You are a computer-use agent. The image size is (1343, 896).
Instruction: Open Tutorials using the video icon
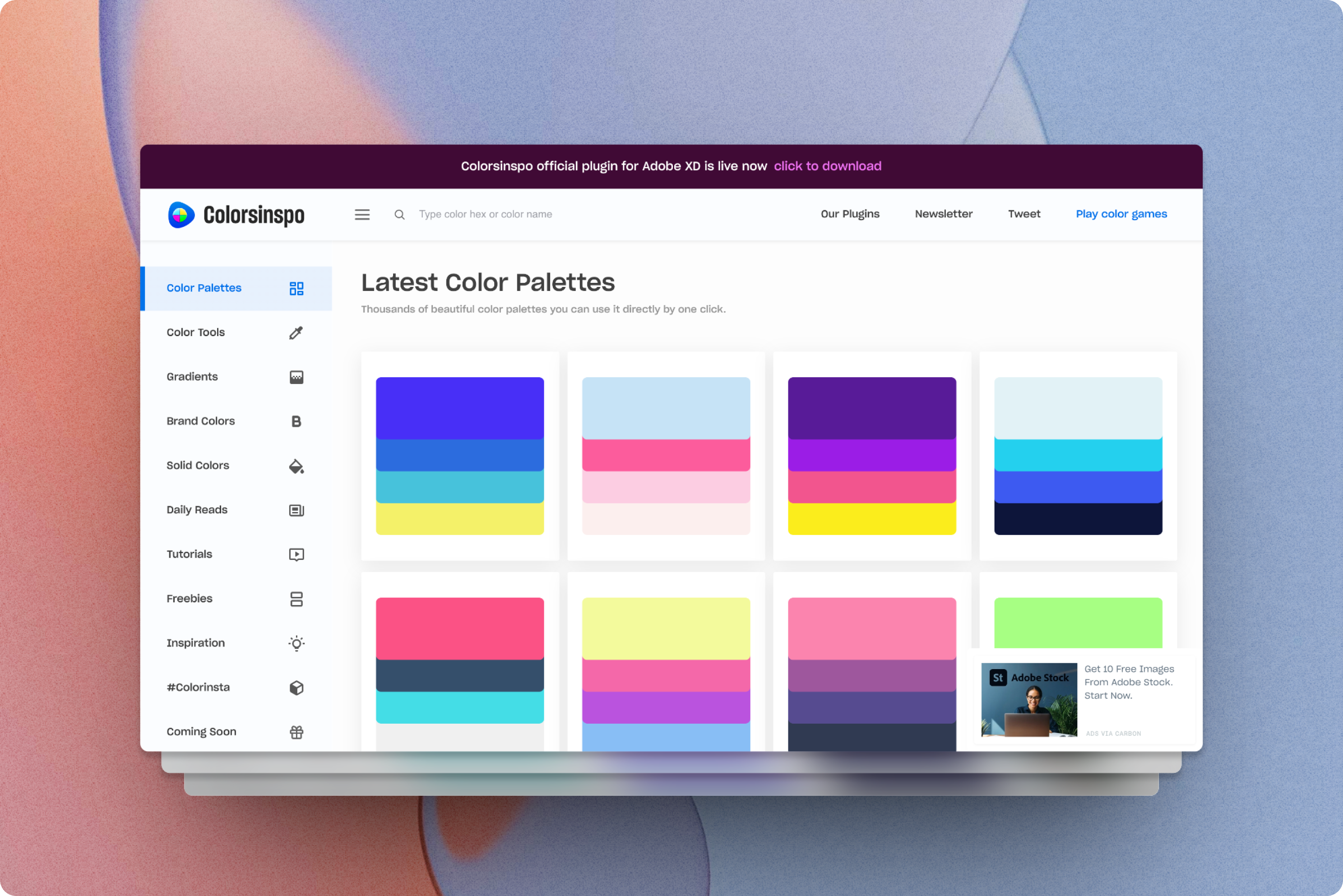(x=296, y=554)
